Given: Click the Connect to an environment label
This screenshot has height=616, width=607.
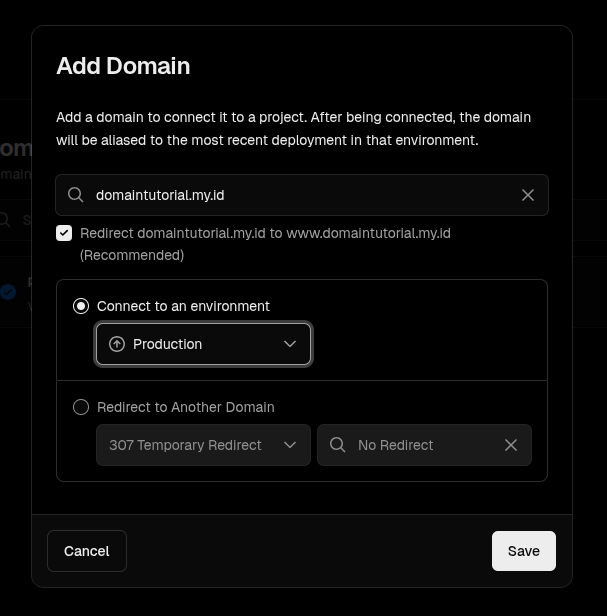Looking at the screenshot, I should 183,306.
